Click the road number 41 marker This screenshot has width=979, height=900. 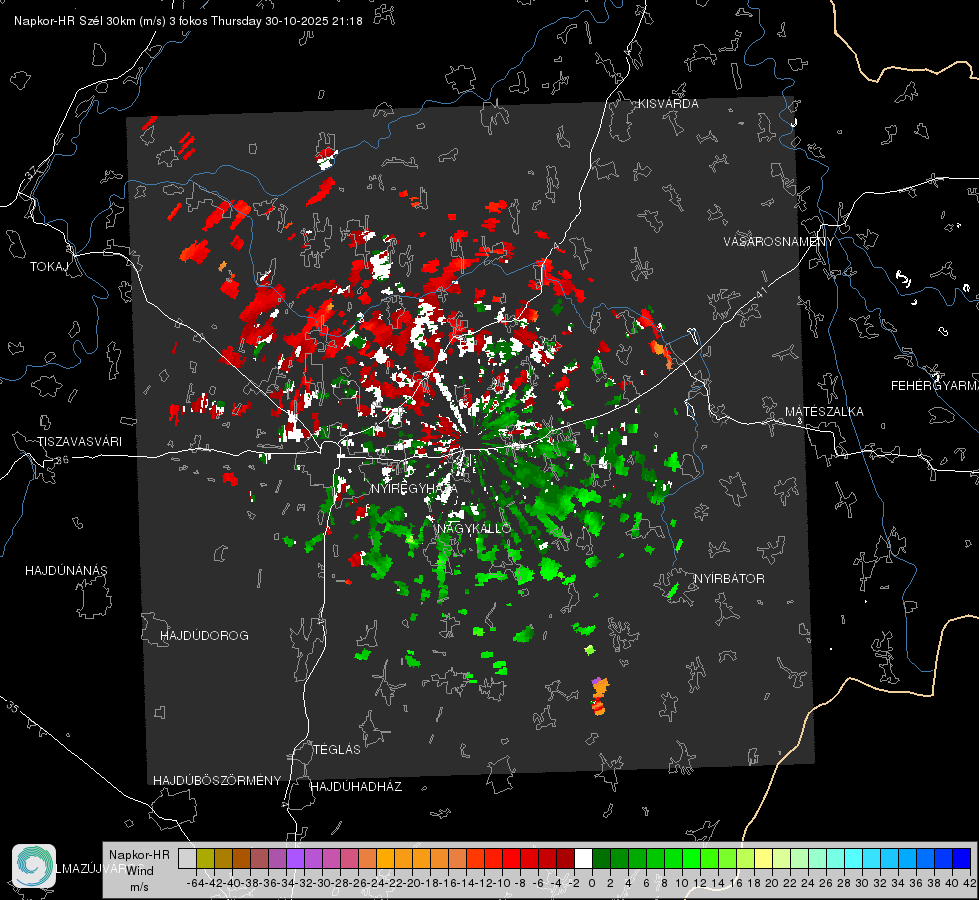click(760, 292)
